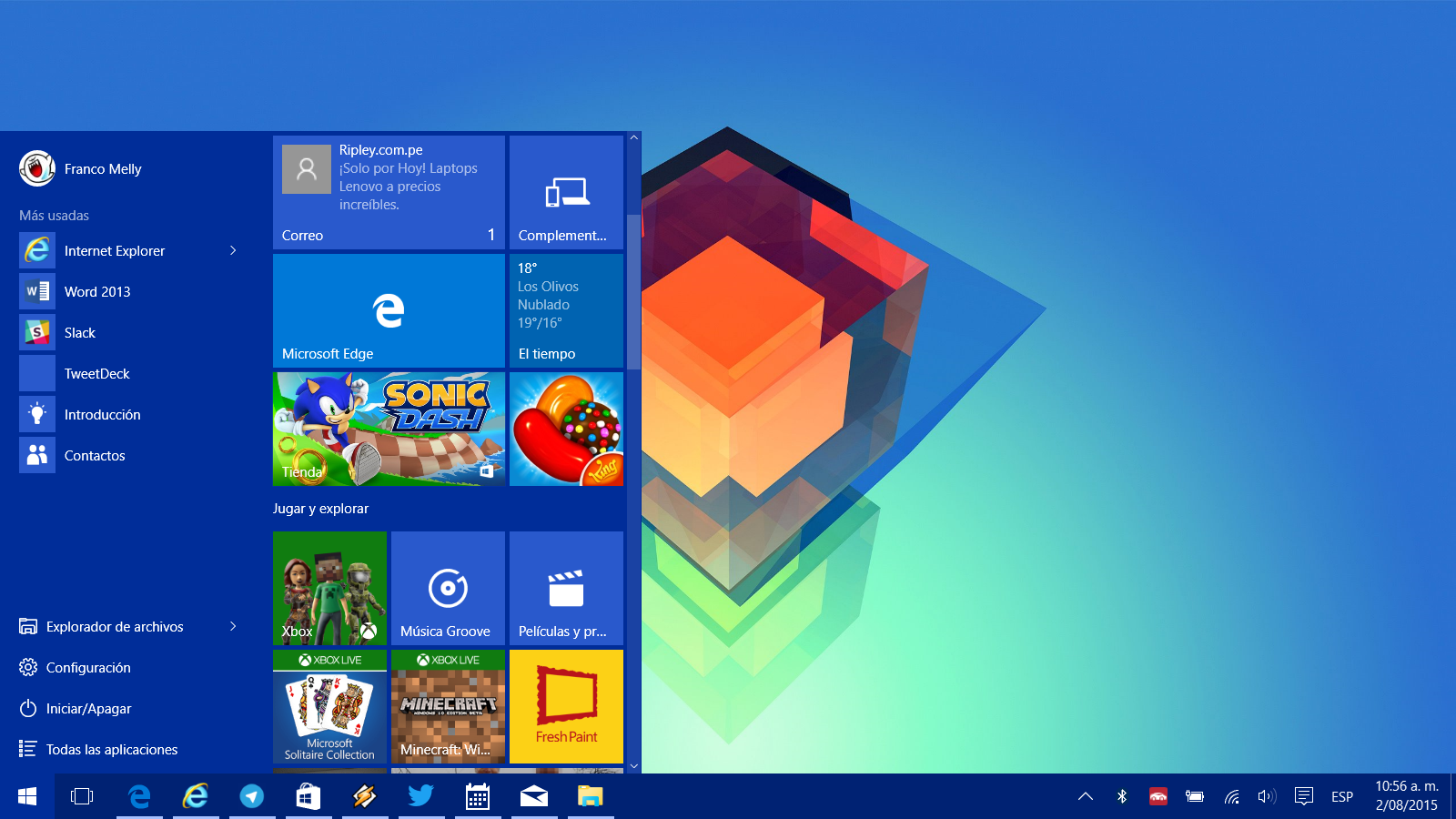
Task: Open the Fresh Paint tile
Action: (566, 706)
